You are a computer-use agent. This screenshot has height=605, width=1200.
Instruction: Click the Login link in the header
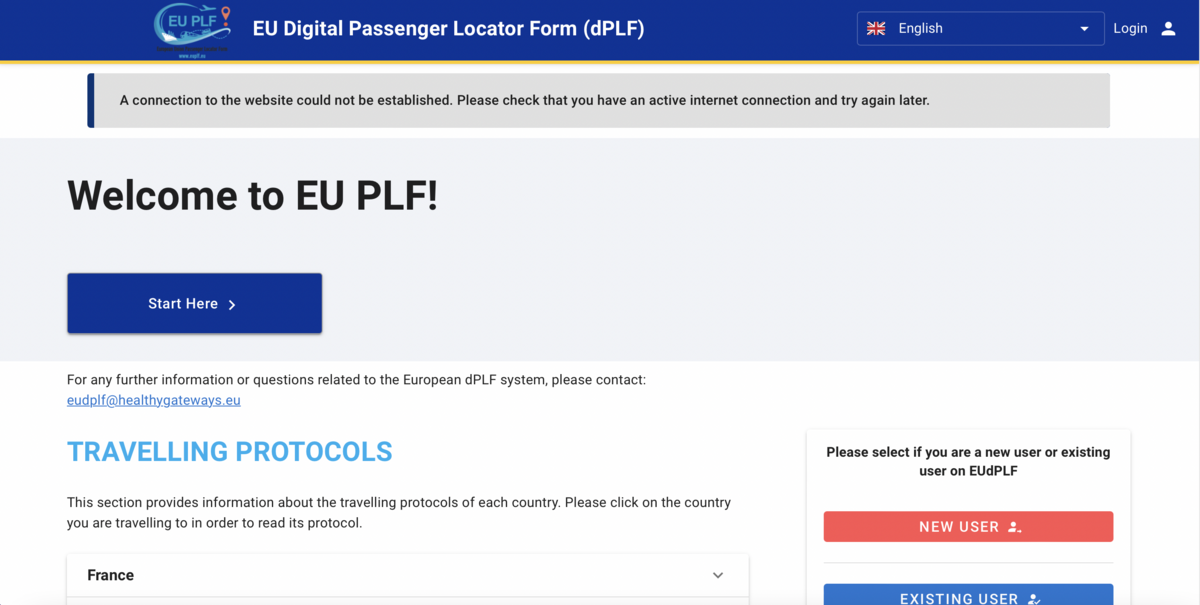click(x=1130, y=28)
